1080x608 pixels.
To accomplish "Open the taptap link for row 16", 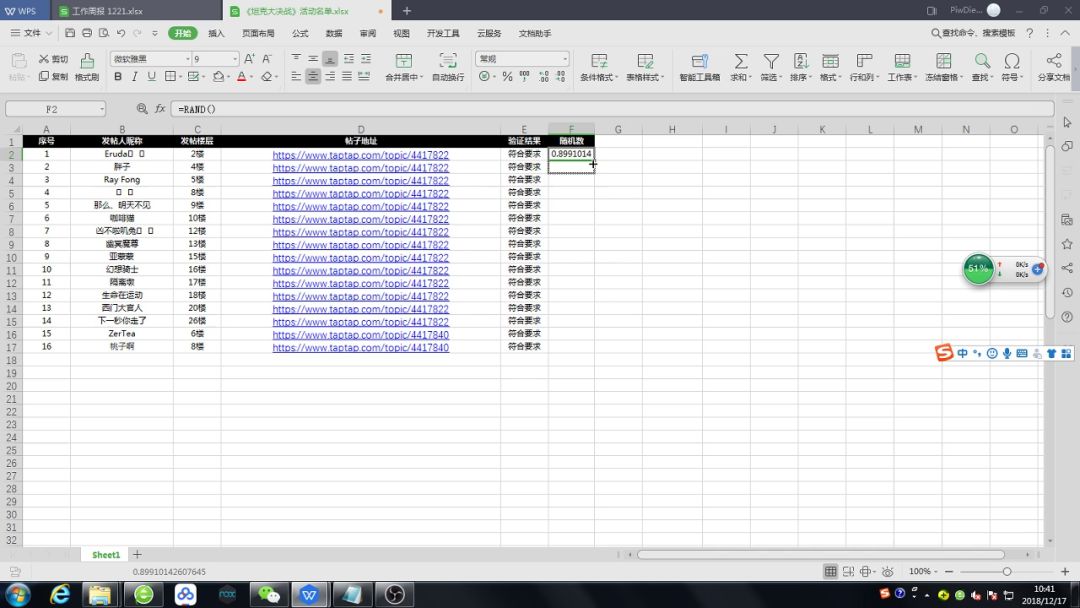I will [360, 348].
